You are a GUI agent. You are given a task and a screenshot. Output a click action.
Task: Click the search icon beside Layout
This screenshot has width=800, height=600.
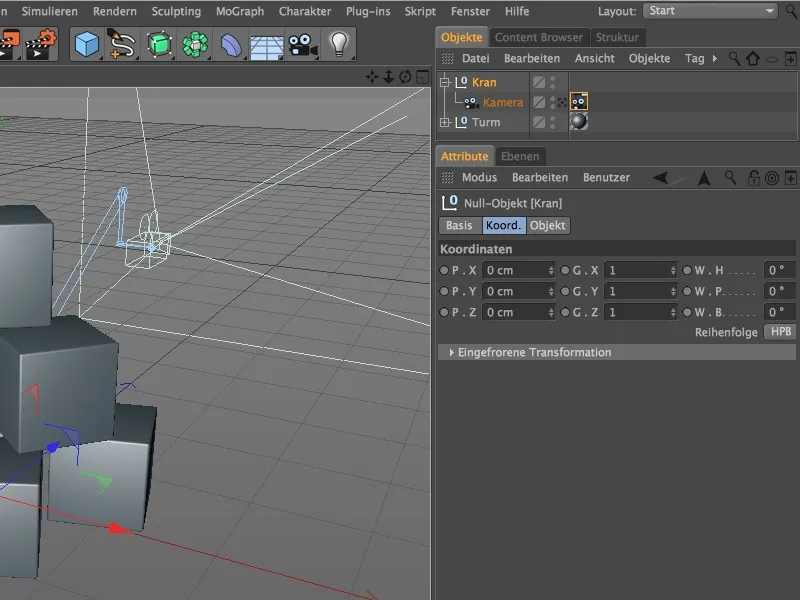791,11
